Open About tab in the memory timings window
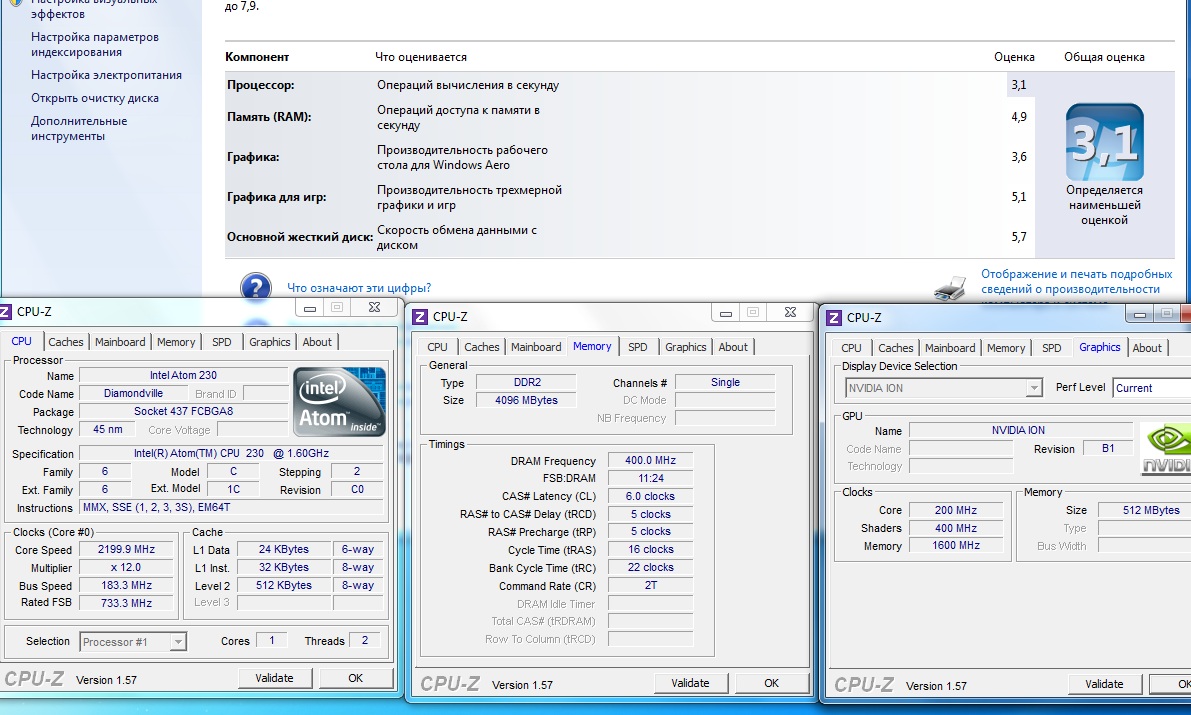Image resolution: width=1191 pixels, height=715 pixels. tap(733, 347)
